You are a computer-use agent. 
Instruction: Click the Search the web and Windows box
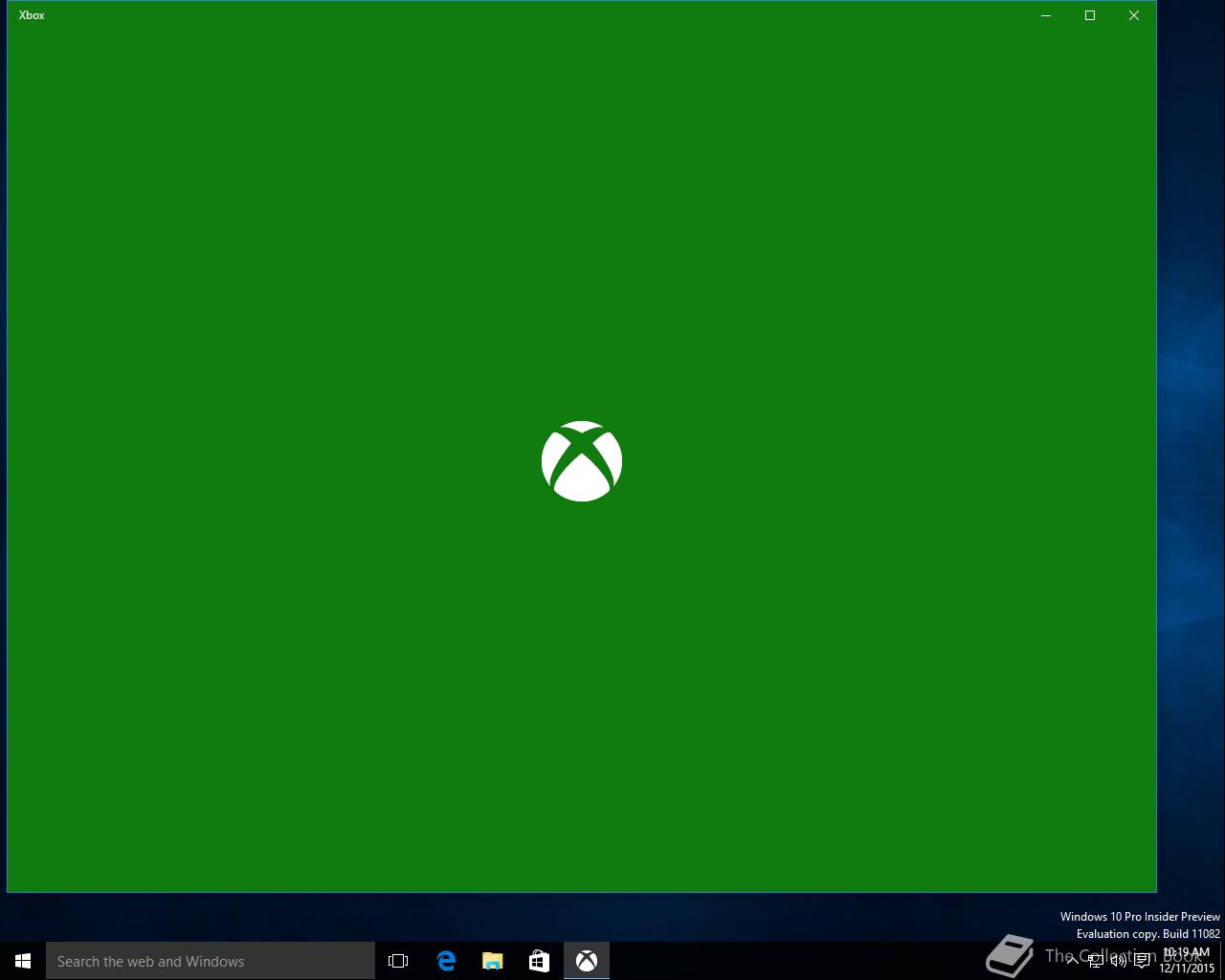[x=211, y=961]
